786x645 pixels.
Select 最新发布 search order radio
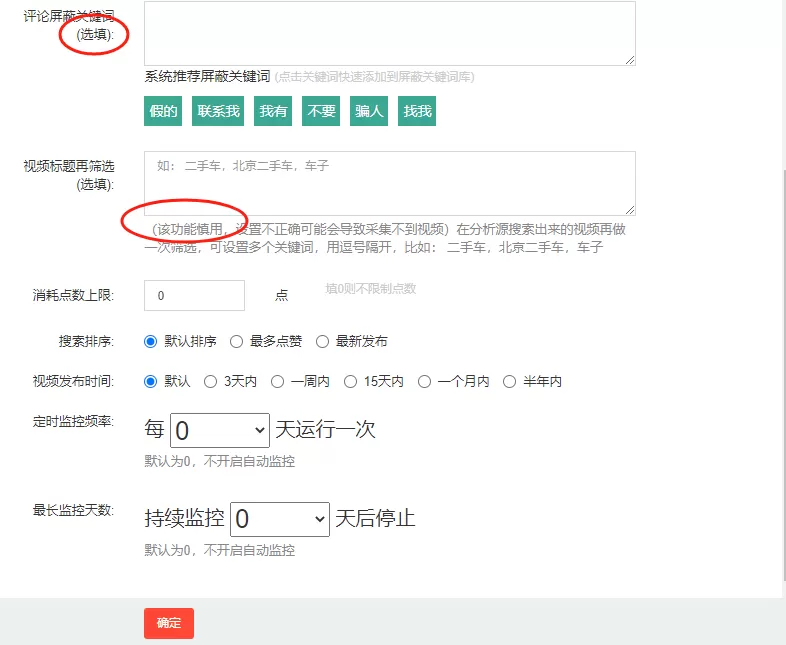(323, 341)
